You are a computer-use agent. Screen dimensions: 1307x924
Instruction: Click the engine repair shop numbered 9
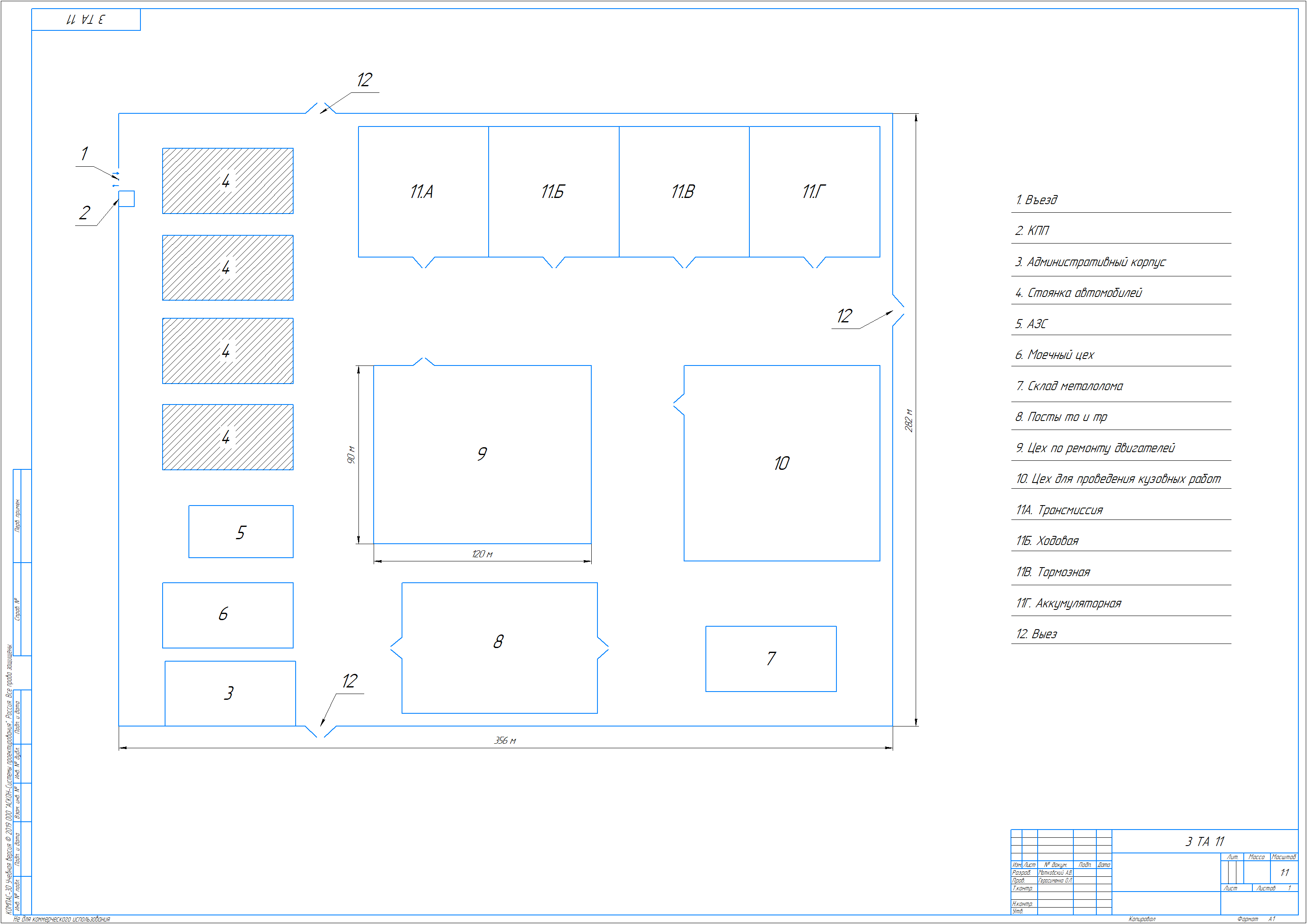click(x=482, y=454)
